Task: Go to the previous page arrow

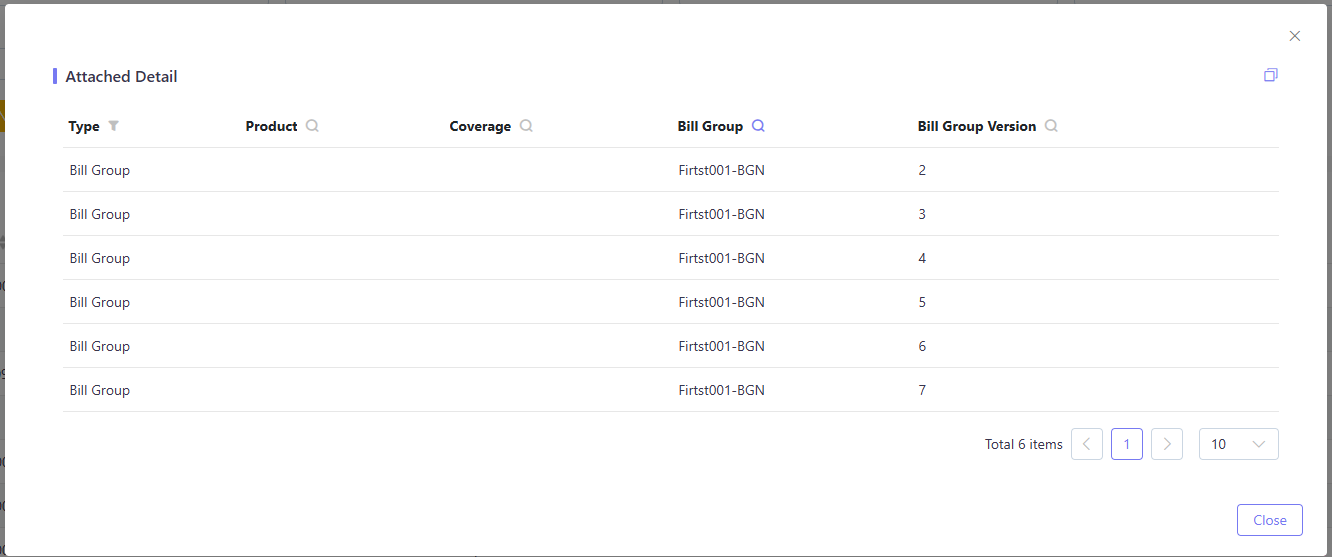Action: coord(1087,444)
